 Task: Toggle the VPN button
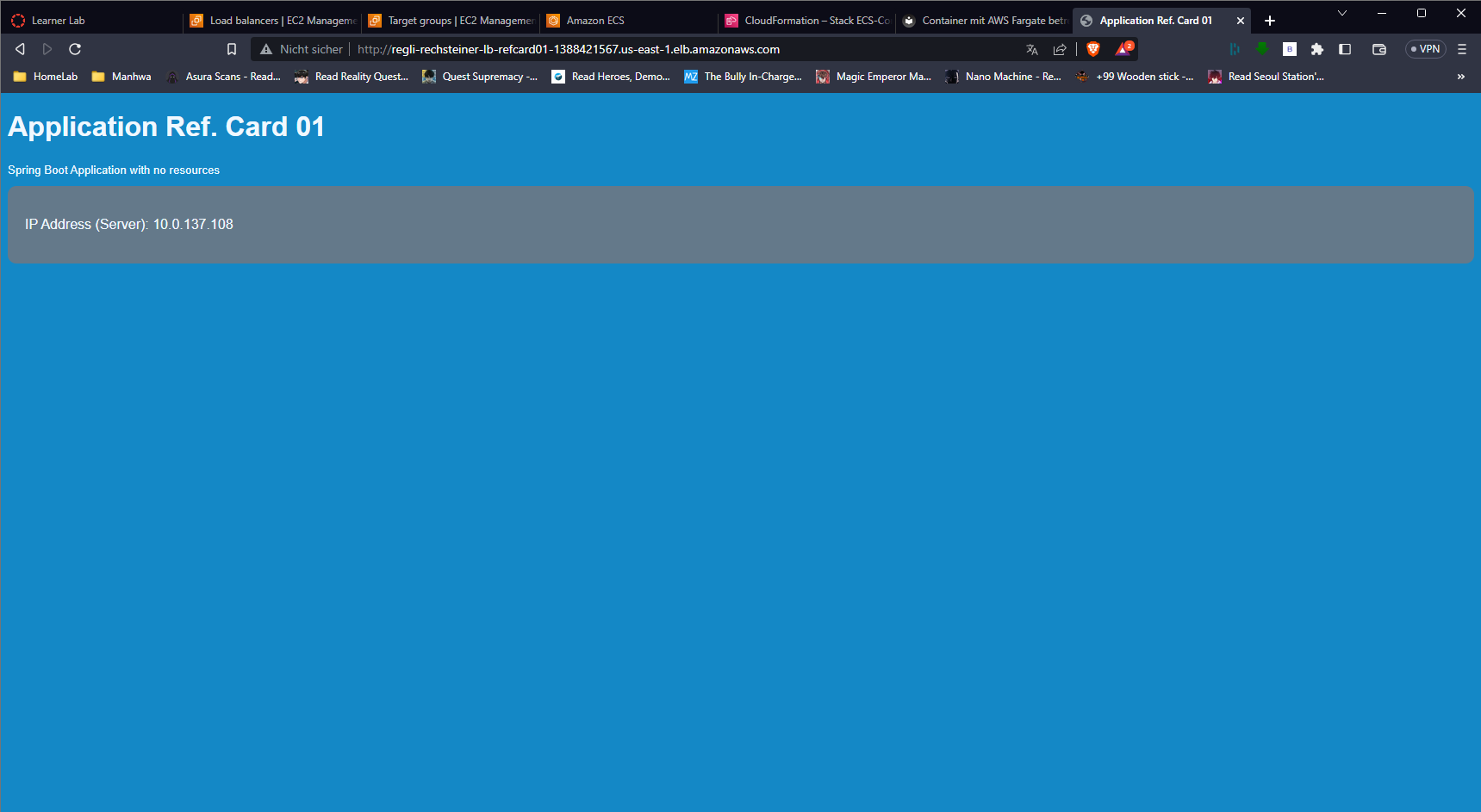(x=1425, y=49)
